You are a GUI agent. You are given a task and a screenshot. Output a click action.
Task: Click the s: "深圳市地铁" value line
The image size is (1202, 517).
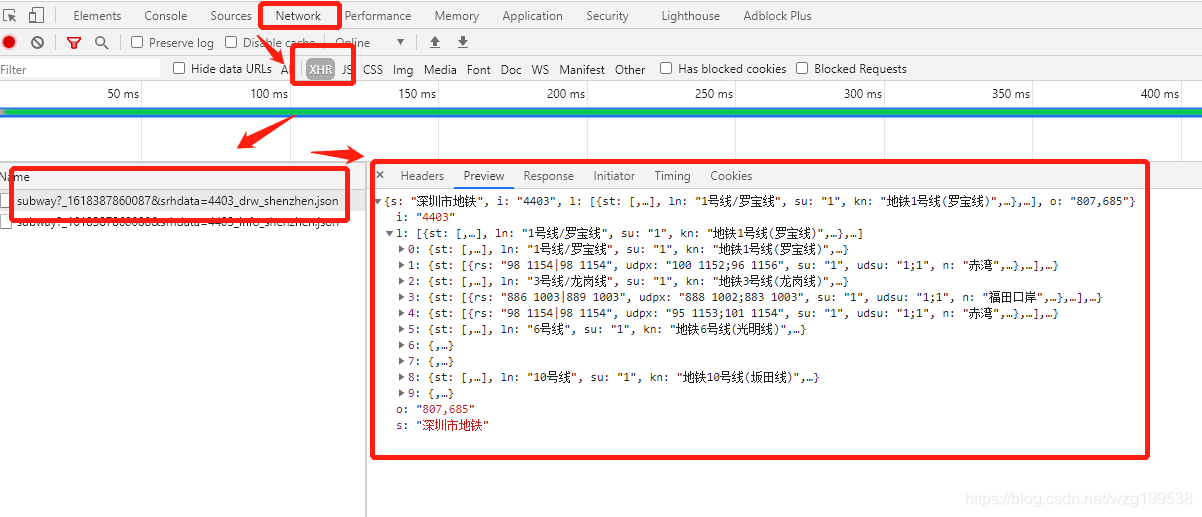(440, 425)
